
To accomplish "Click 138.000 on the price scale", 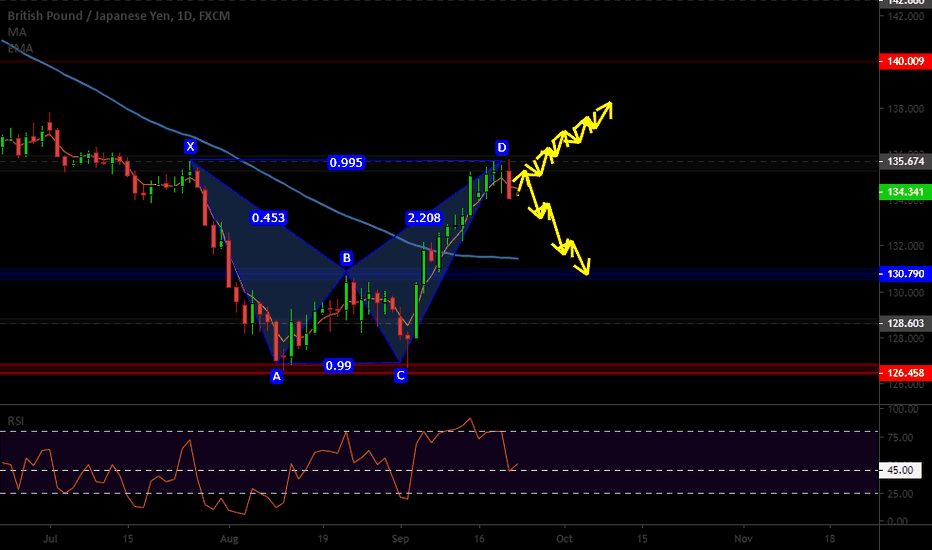I will click(x=906, y=109).
